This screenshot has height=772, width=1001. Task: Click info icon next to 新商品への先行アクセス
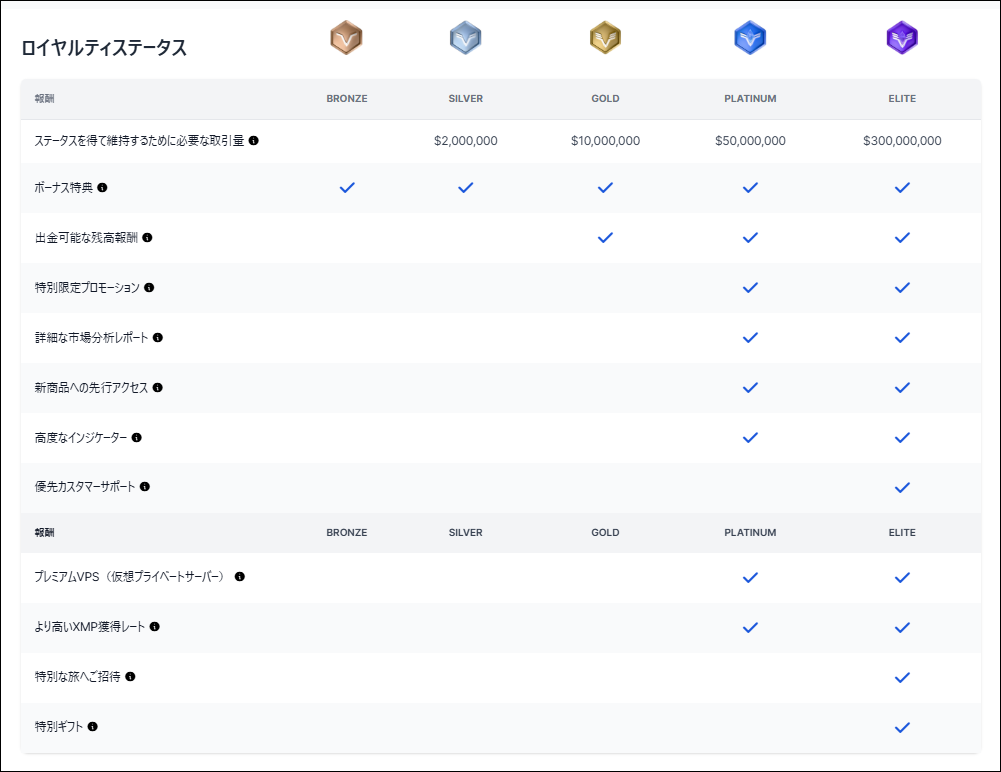158,388
